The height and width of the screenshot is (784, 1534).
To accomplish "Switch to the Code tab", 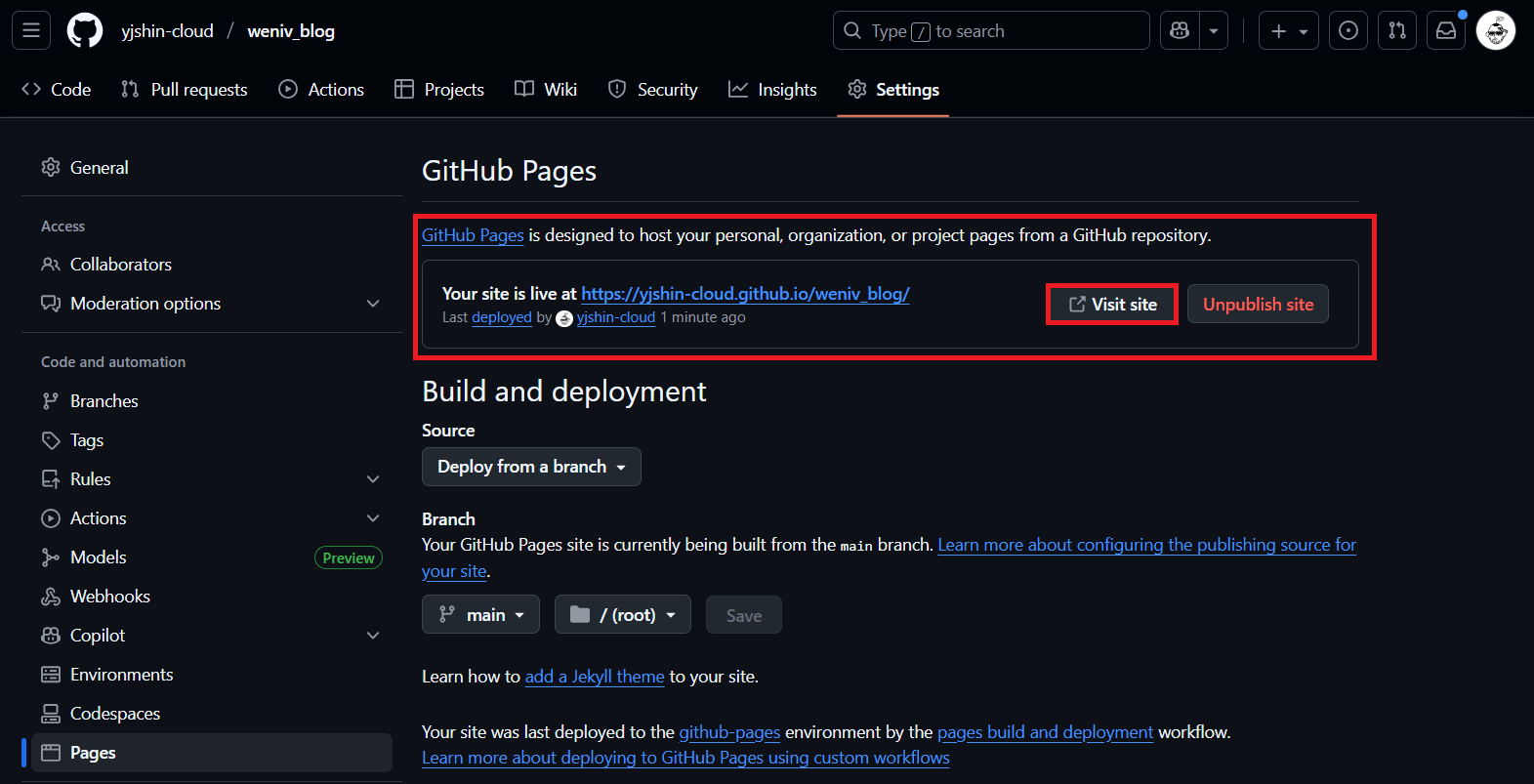I will click(57, 89).
